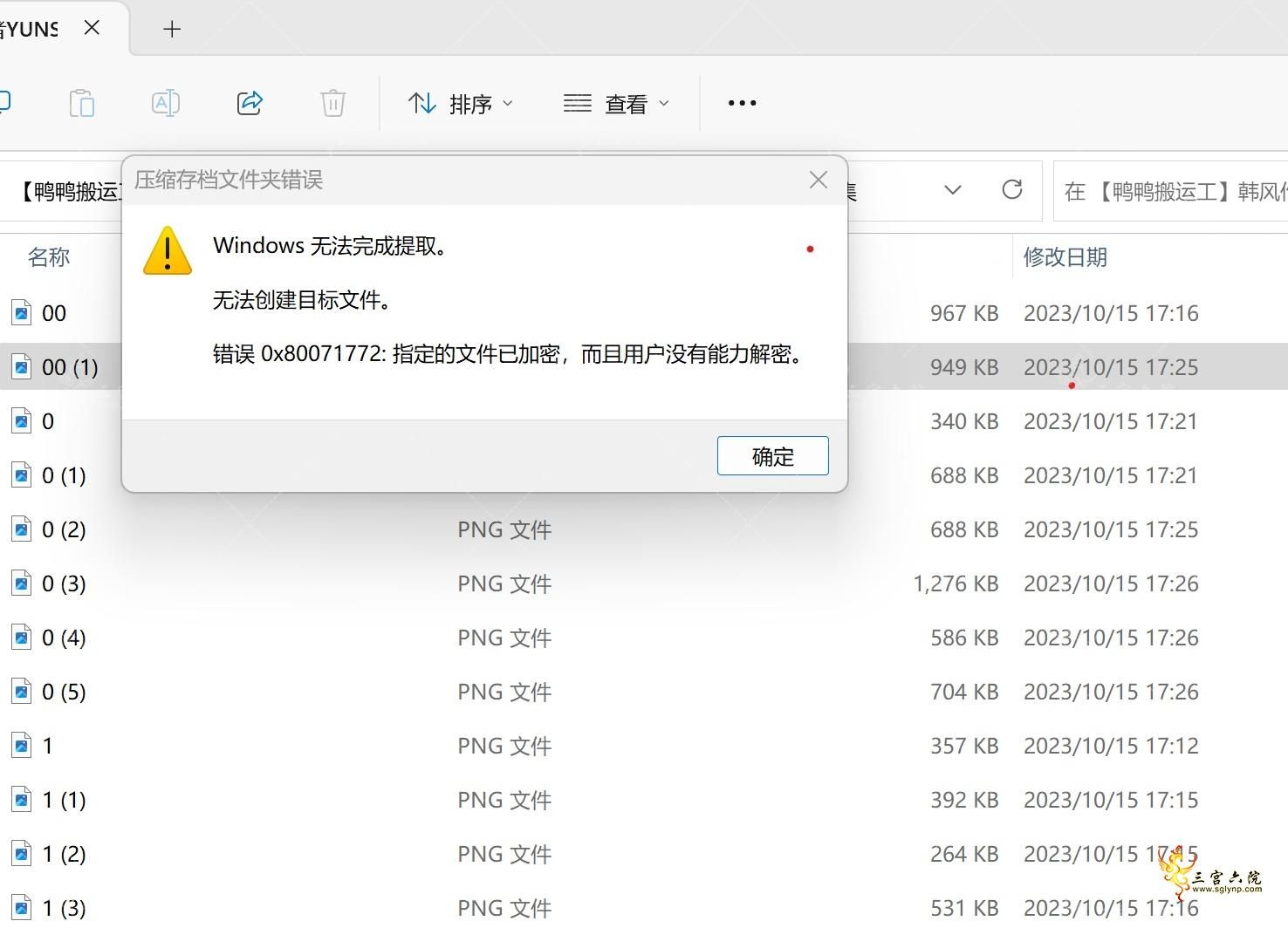Click the PNG icon of file 00

pos(21,312)
